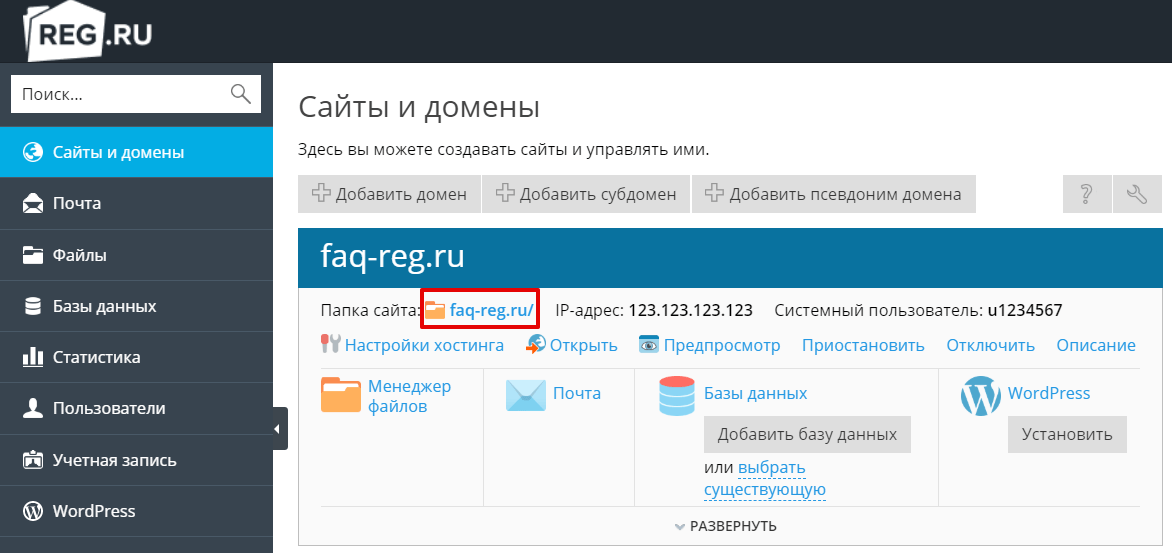Click the mail envelope icon in domain panel
Image resolution: width=1172 pixels, height=553 pixels.
pos(524,395)
